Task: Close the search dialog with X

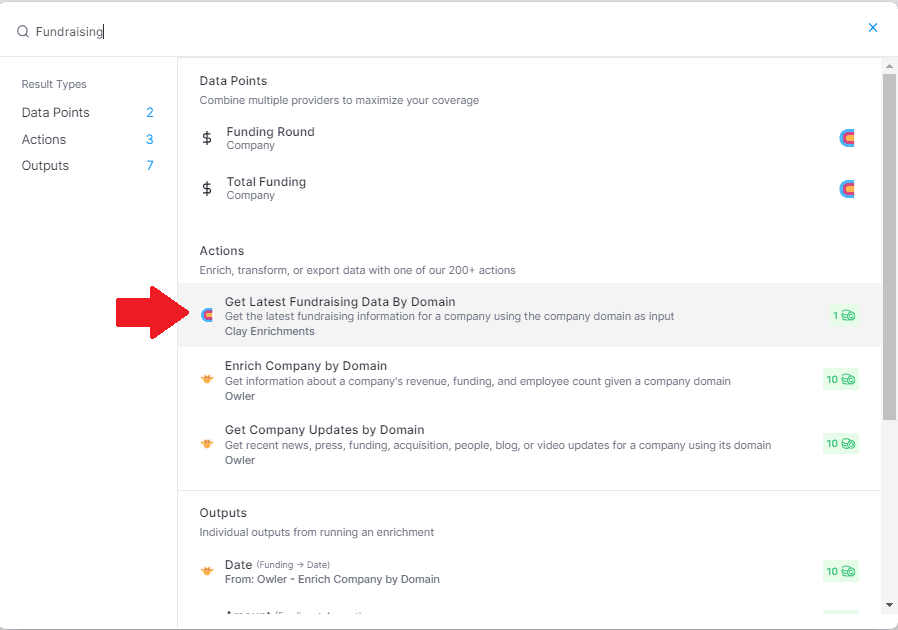Action: point(873,28)
